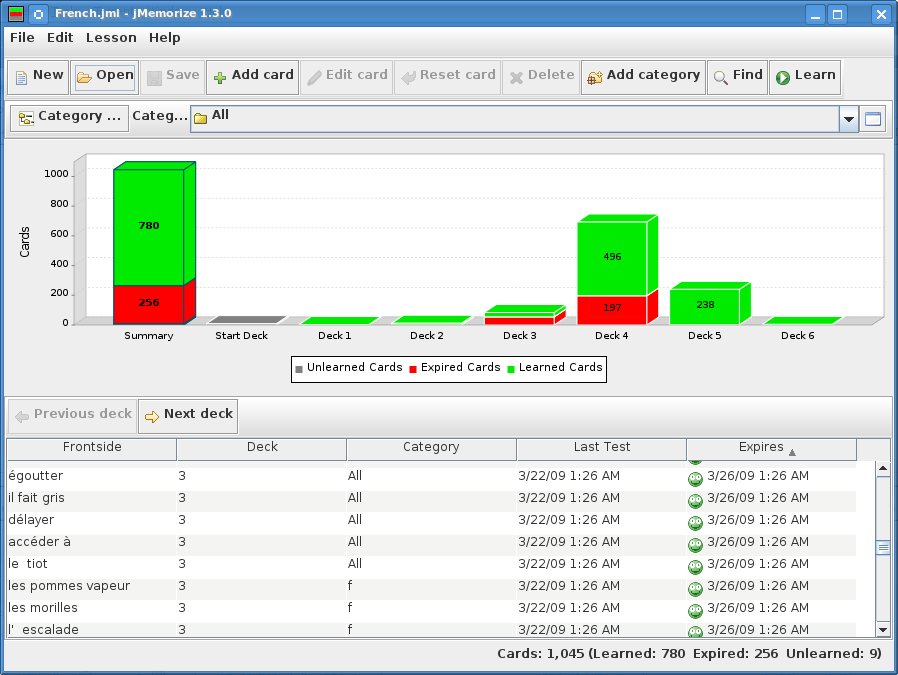
Task: Click the Deck 1 label on chart
Action: (334, 336)
